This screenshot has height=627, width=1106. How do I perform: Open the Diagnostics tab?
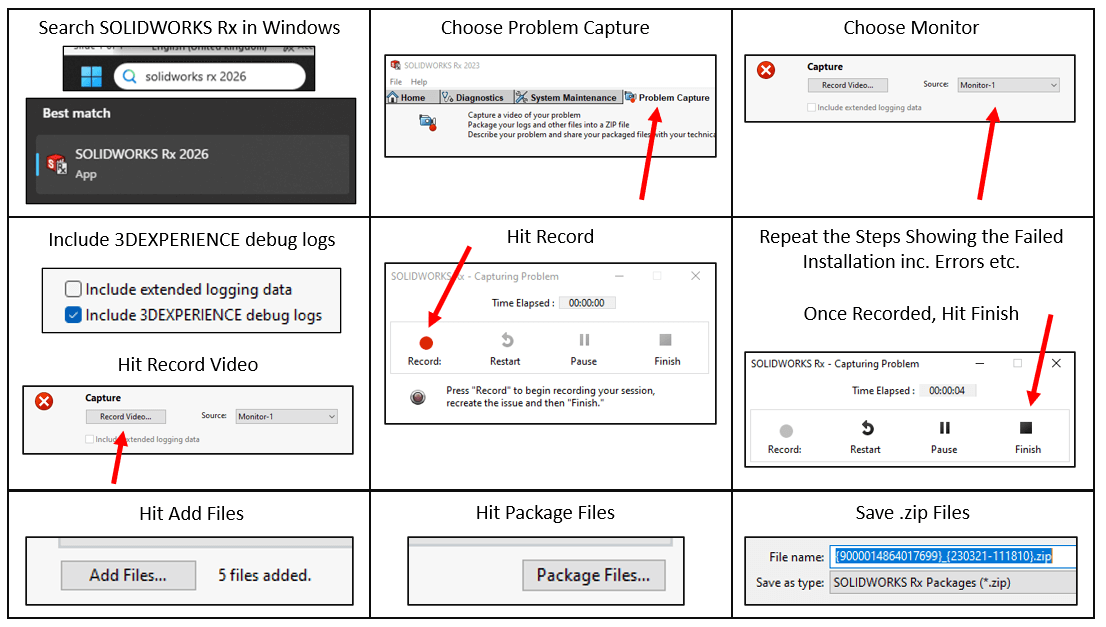tap(473, 98)
